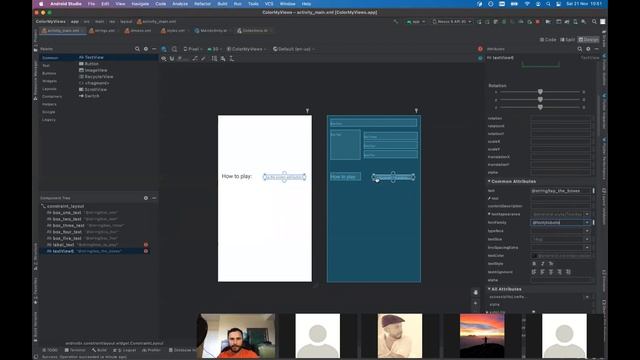Switch to Code view mode
The image size is (640, 360).
coord(548,40)
